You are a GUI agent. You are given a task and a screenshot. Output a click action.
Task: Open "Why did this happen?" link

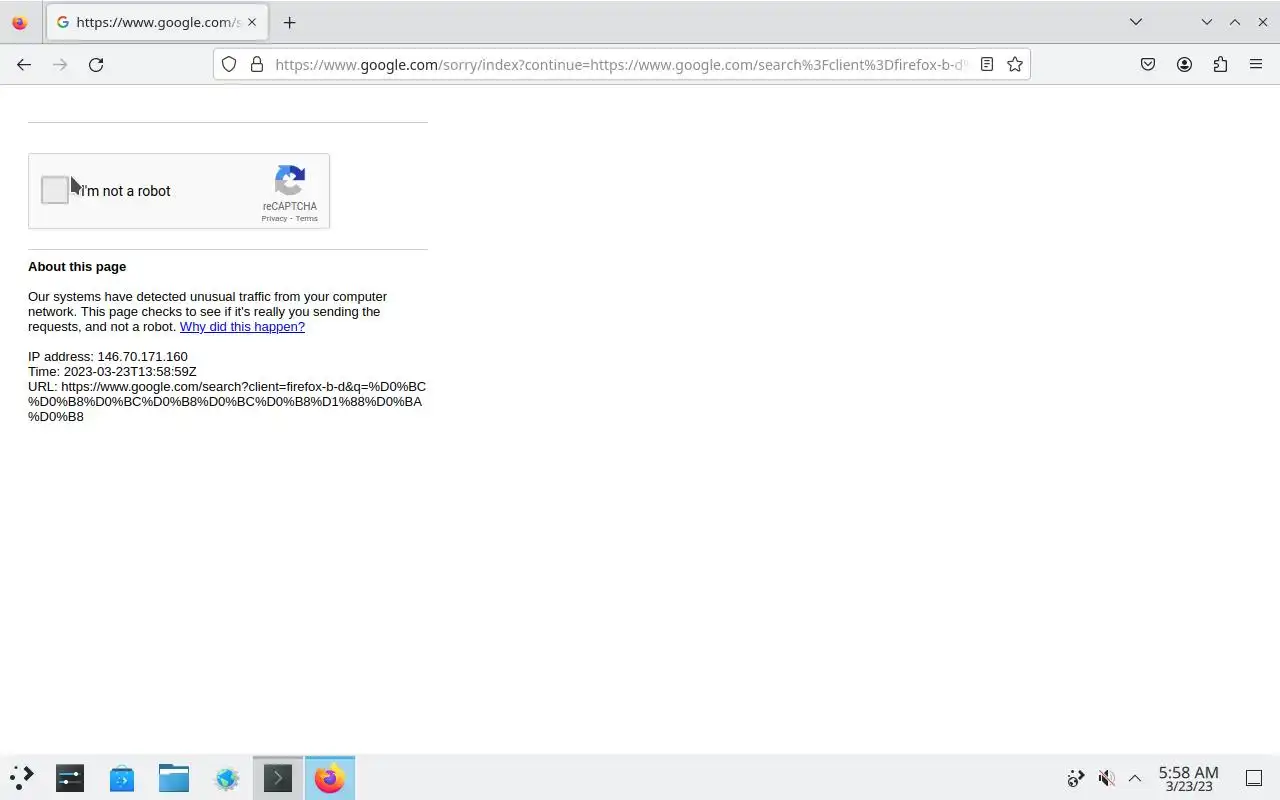[242, 326]
